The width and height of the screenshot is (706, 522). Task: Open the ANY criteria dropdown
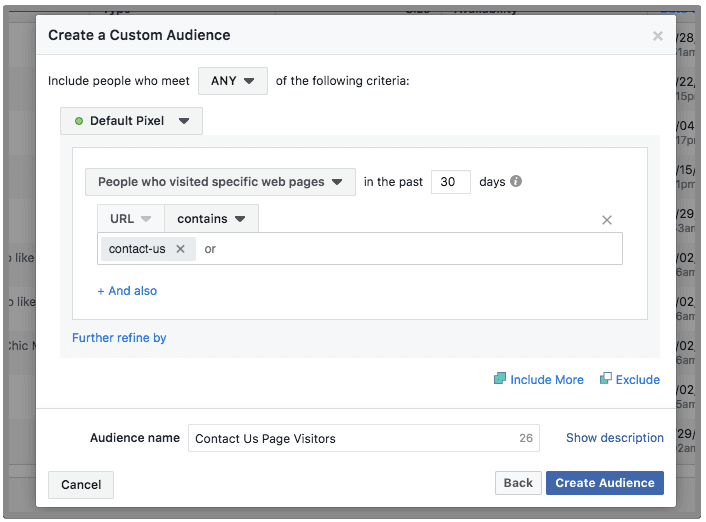(233, 81)
